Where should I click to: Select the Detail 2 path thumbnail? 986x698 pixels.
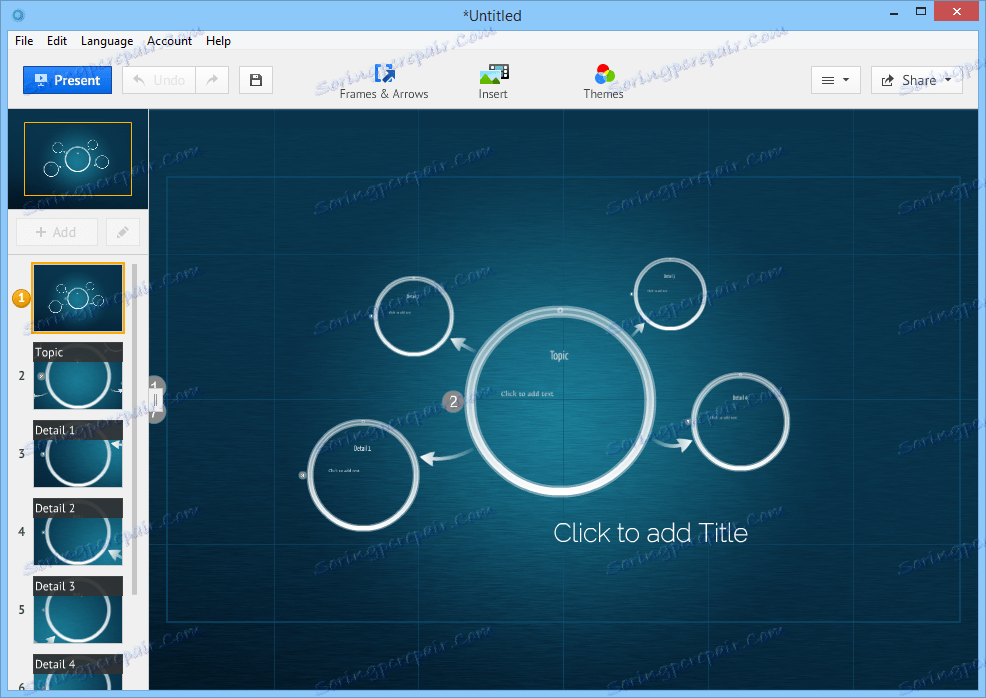tap(78, 531)
